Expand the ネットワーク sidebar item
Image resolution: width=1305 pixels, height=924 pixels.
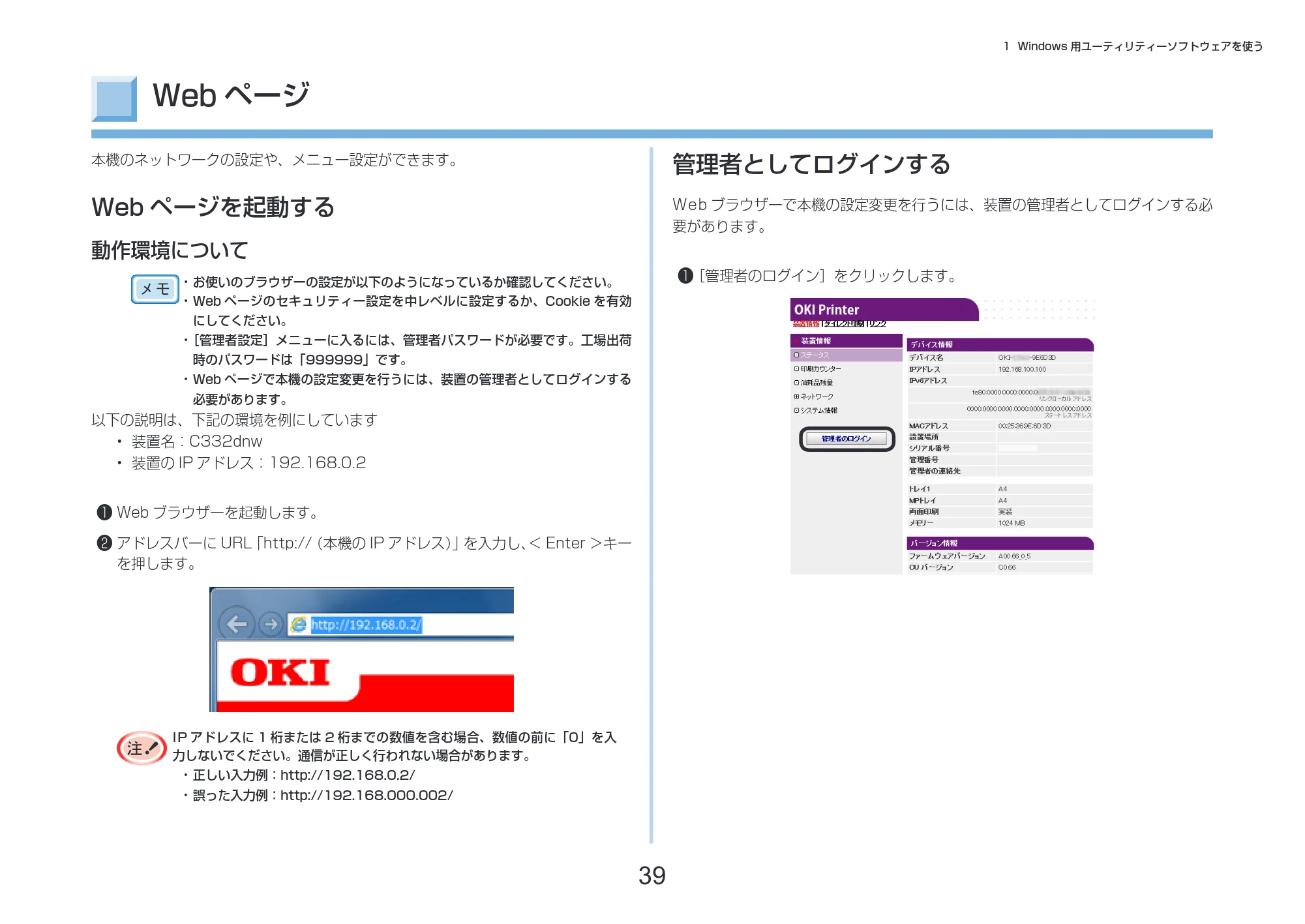click(796, 396)
